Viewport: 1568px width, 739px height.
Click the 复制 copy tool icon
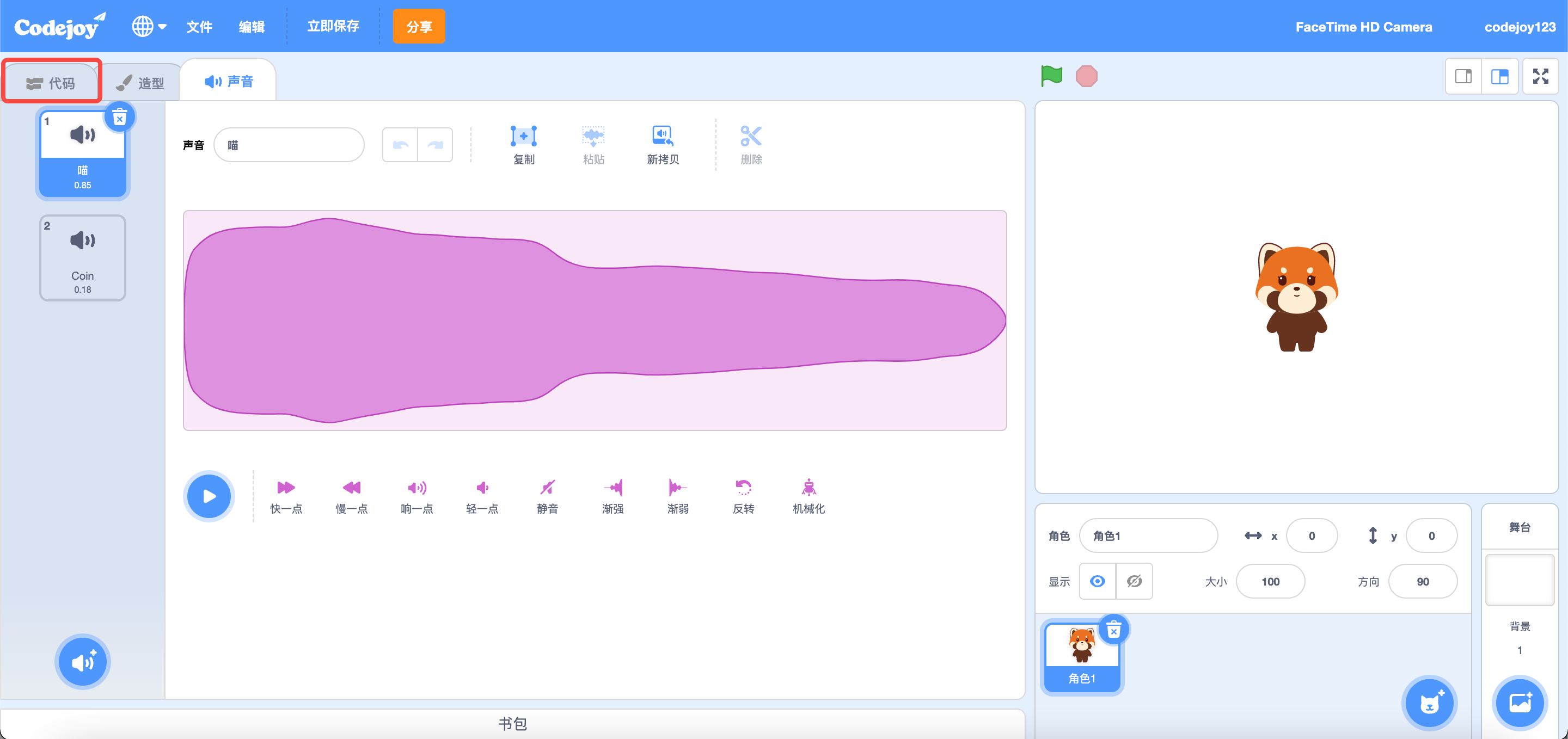523,136
